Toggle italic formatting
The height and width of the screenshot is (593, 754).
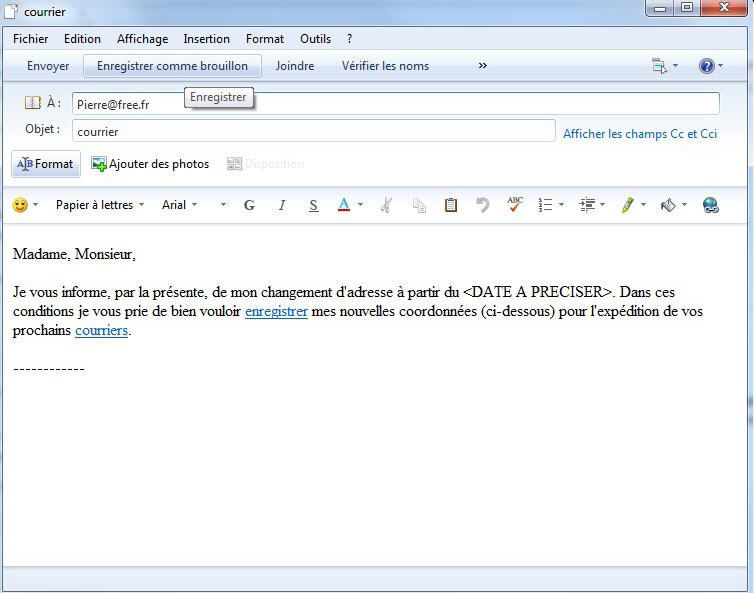[x=282, y=205]
